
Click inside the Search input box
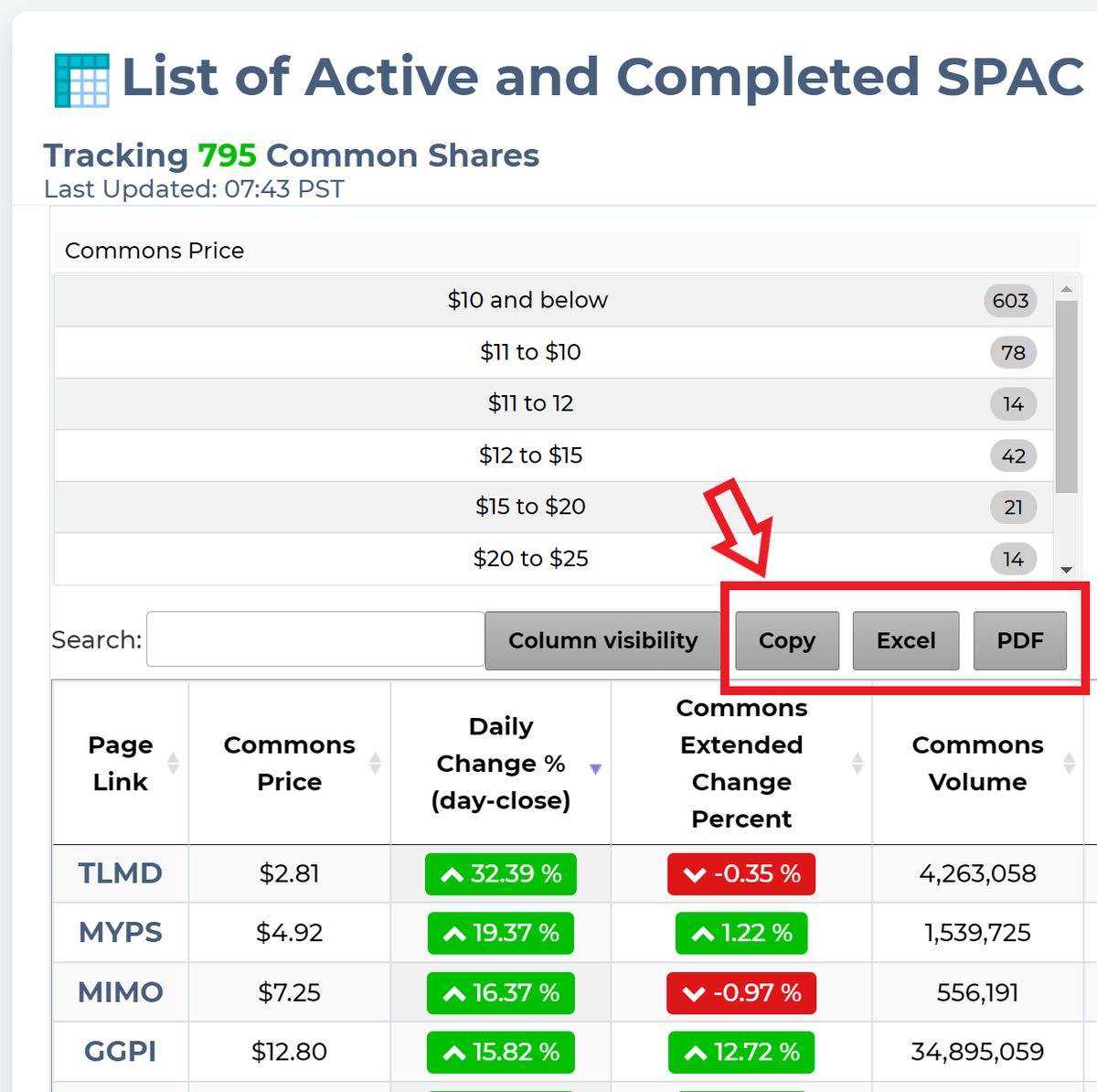click(x=314, y=638)
